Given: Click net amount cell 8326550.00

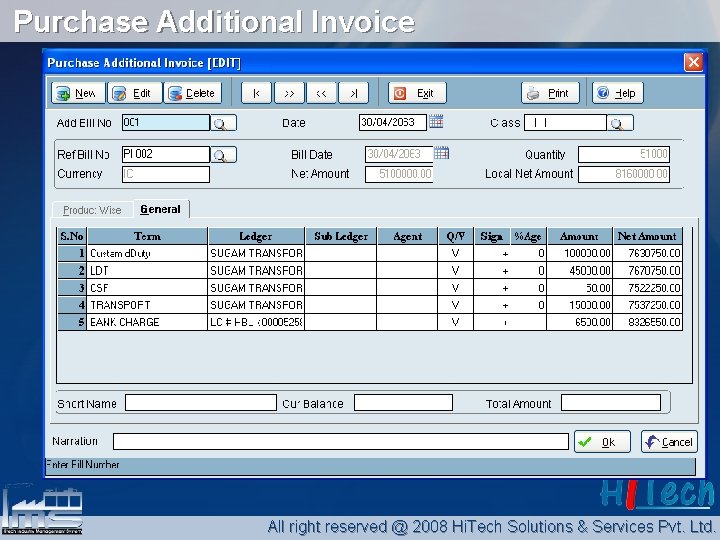Looking at the screenshot, I should (647, 322).
